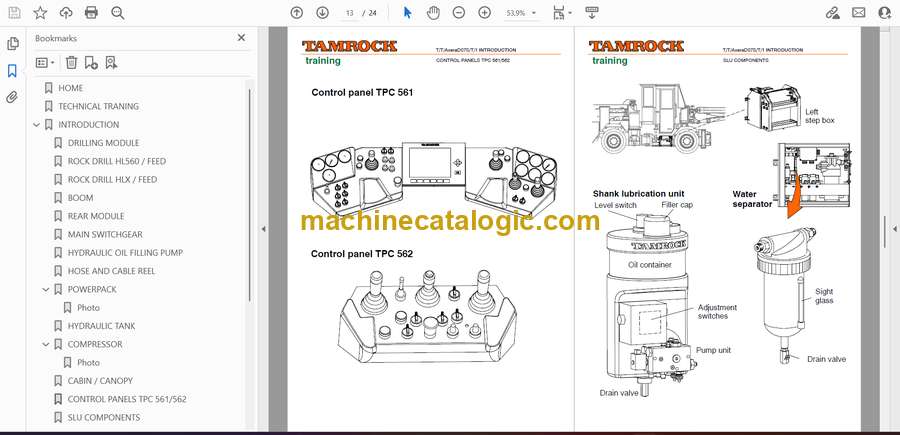
Task: Open the Photo bookmark under POWERPACK
Action: (x=88, y=308)
